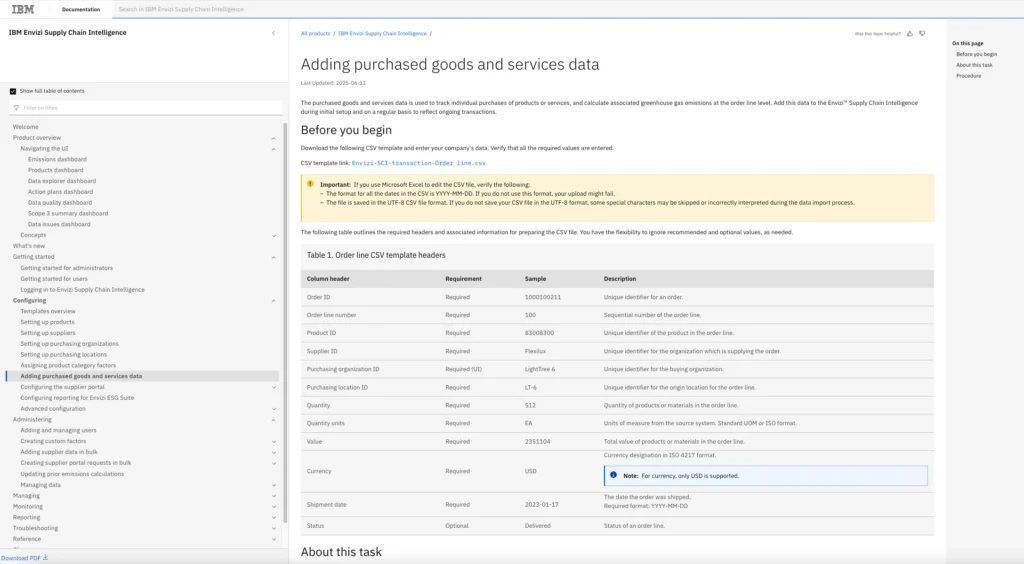Image resolution: width=1024 pixels, height=564 pixels.
Task: Expand the Concepts tree item
Action: [274, 235]
